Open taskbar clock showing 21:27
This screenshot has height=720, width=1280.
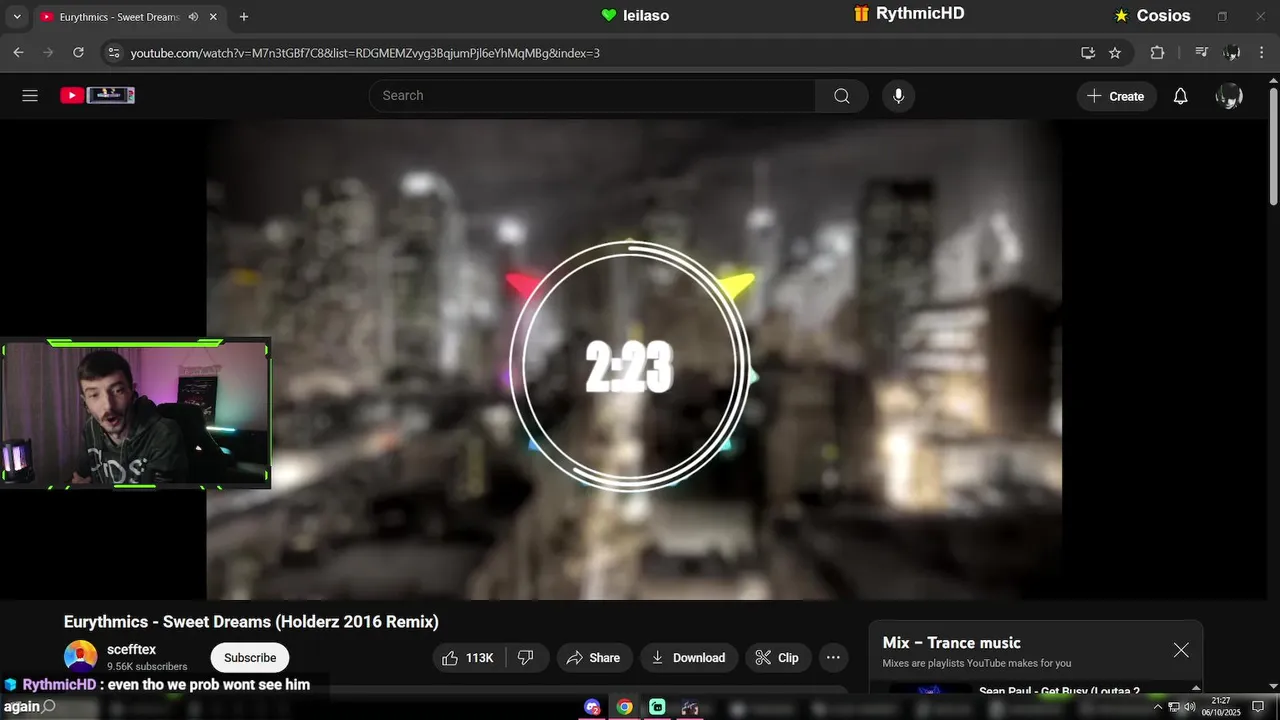(x=1220, y=706)
